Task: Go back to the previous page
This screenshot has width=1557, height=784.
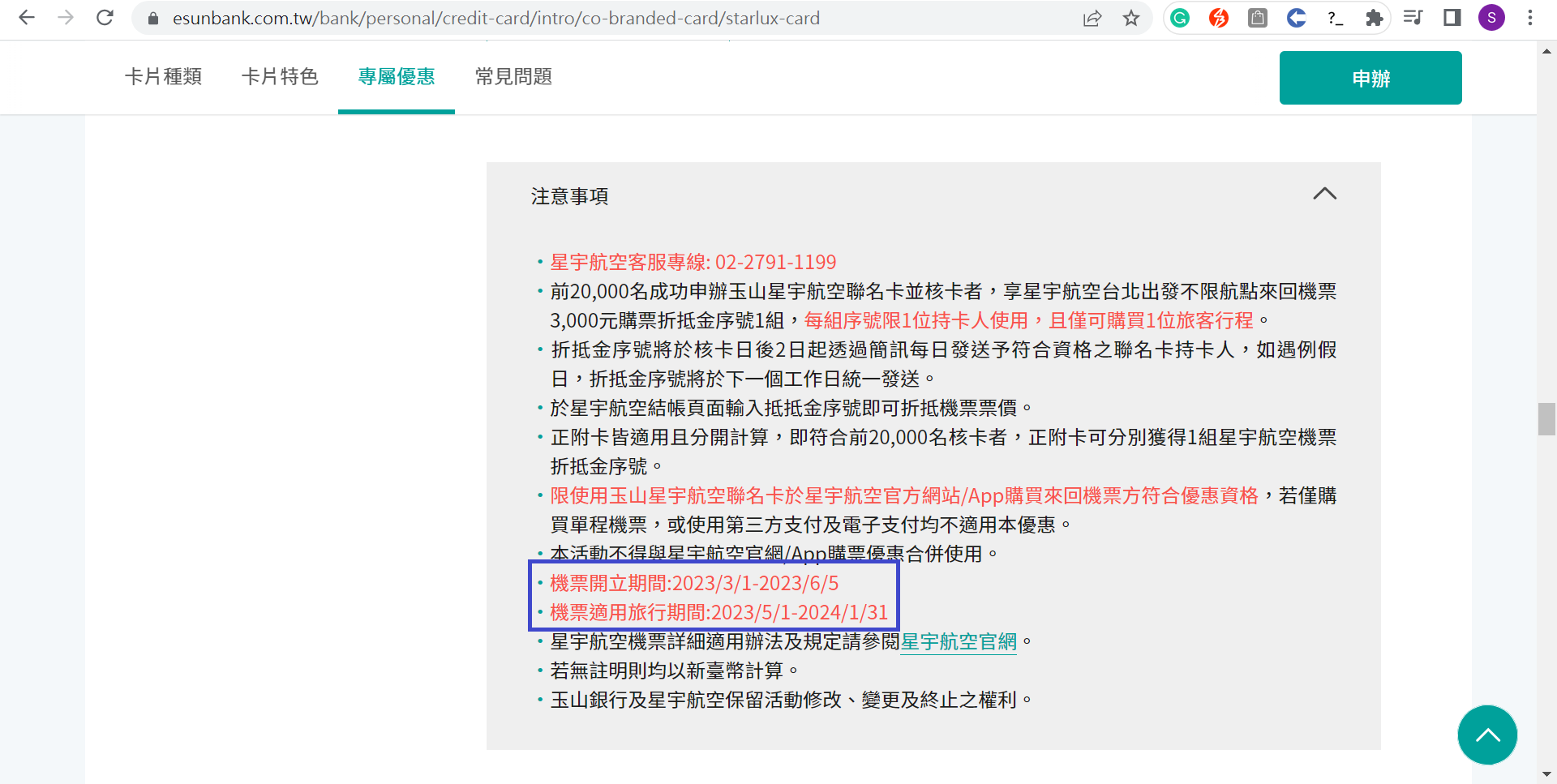Action: pos(27,18)
